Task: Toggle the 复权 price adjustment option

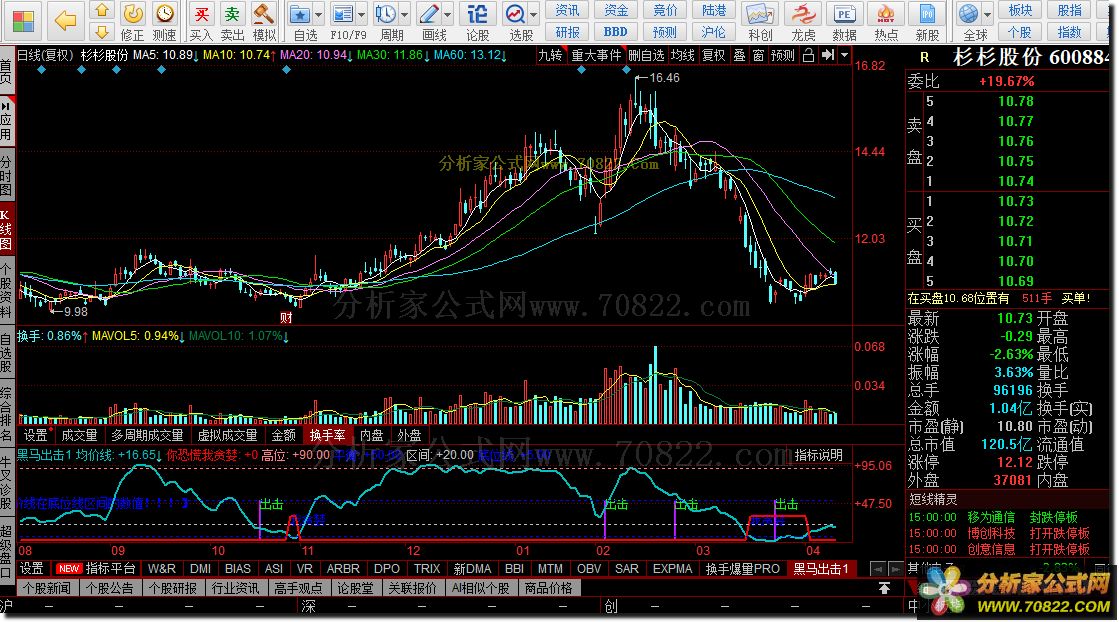Action: click(714, 55)
